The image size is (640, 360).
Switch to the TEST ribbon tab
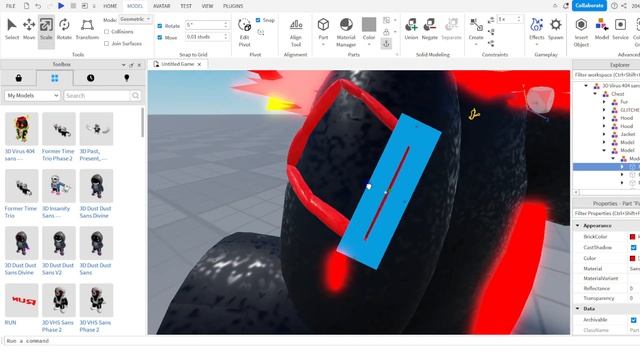(x=186, y=6)
